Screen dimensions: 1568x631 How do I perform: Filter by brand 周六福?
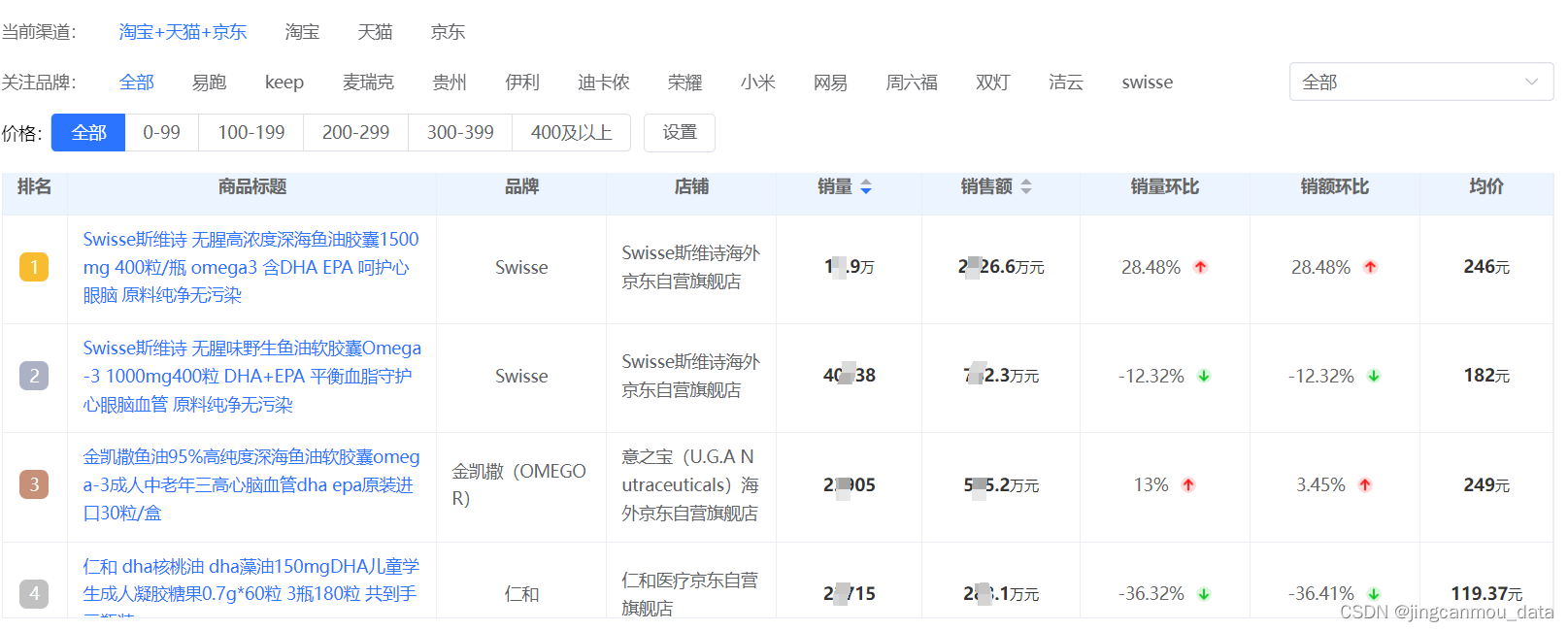[x=912, y=83]
